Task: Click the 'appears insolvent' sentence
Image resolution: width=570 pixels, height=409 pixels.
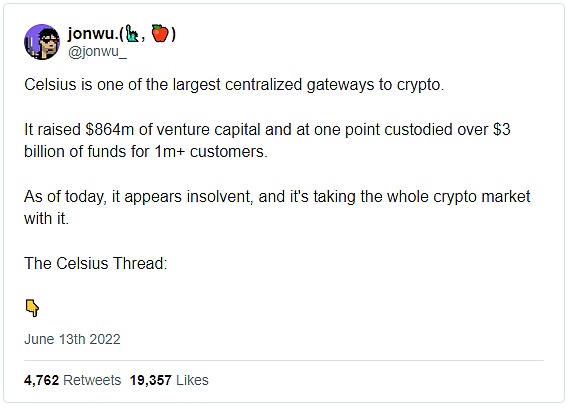Action: click(x=277, y=197)
